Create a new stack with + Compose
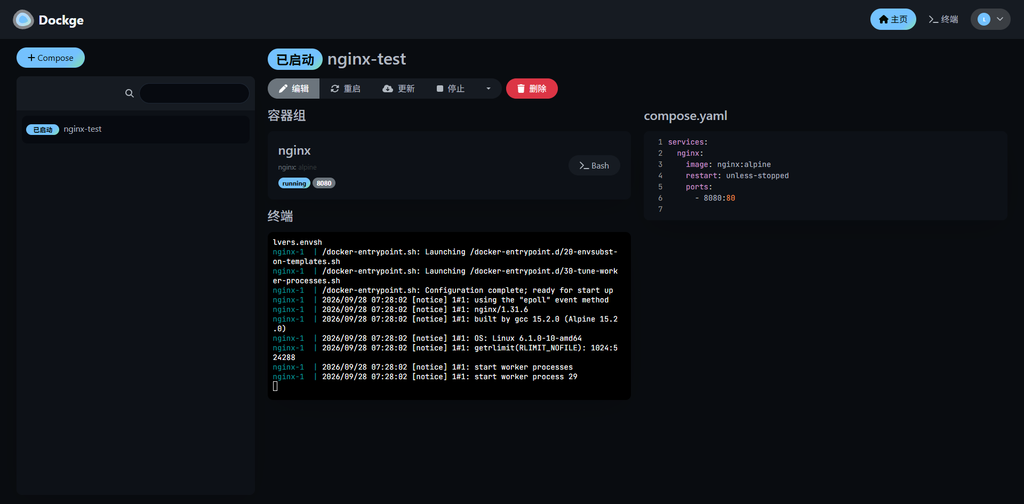Viewport: 1024px width, 504px height. coord(50,57)
